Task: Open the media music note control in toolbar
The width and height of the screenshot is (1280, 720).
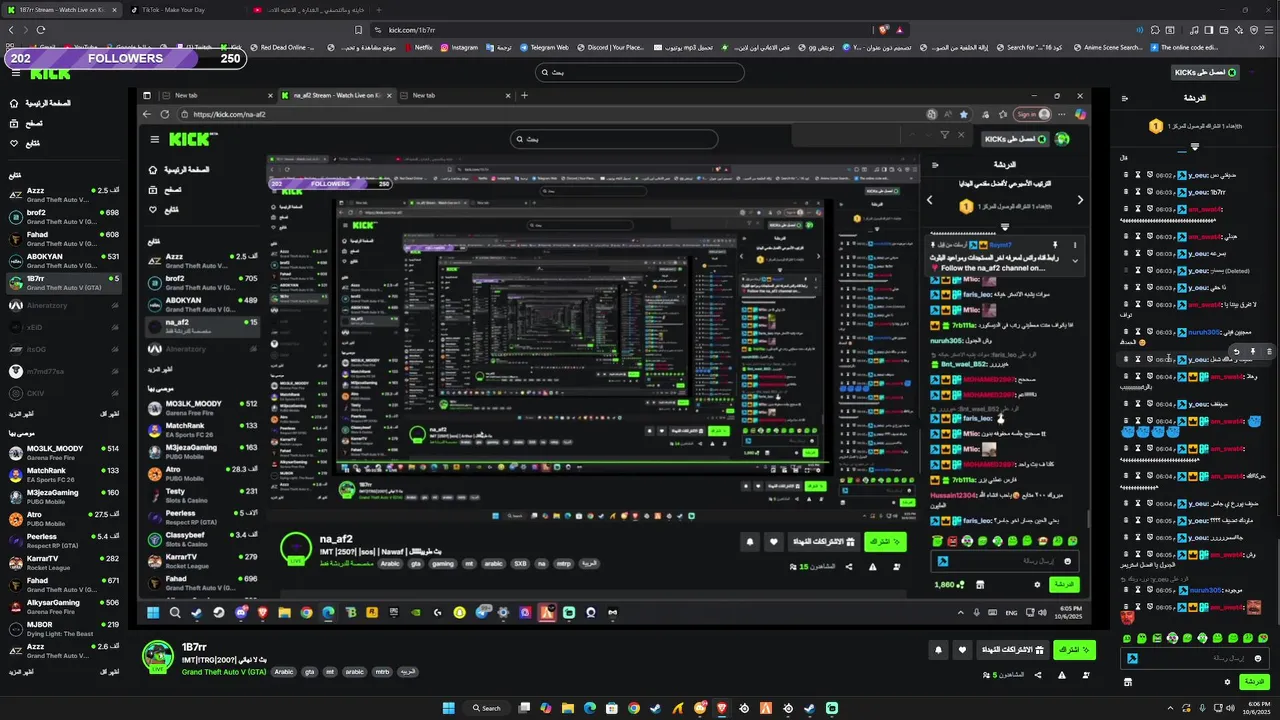Action: (1194, 30)
